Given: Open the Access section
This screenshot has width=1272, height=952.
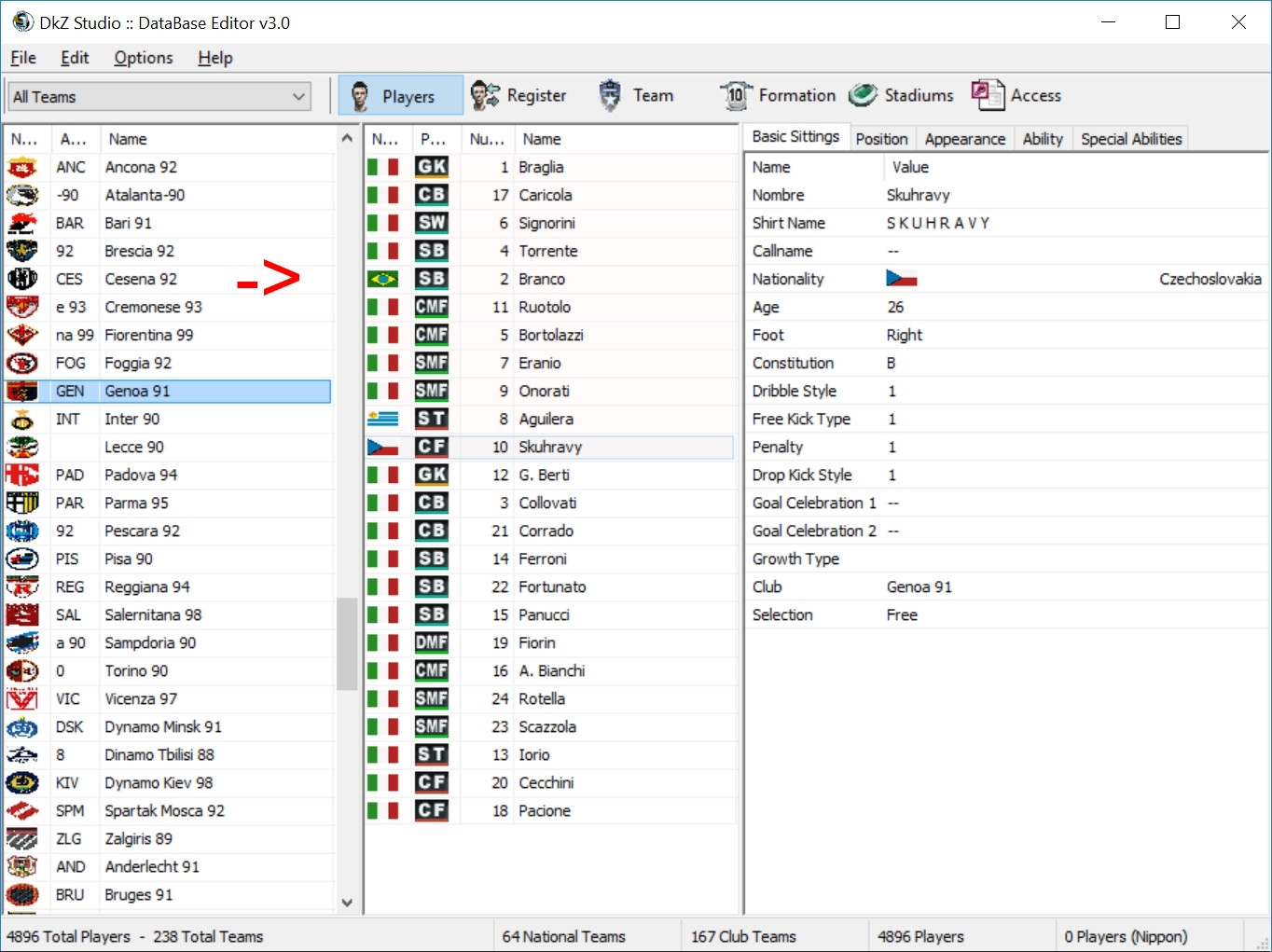Looking at the screenshot, I should (1016, 95).
